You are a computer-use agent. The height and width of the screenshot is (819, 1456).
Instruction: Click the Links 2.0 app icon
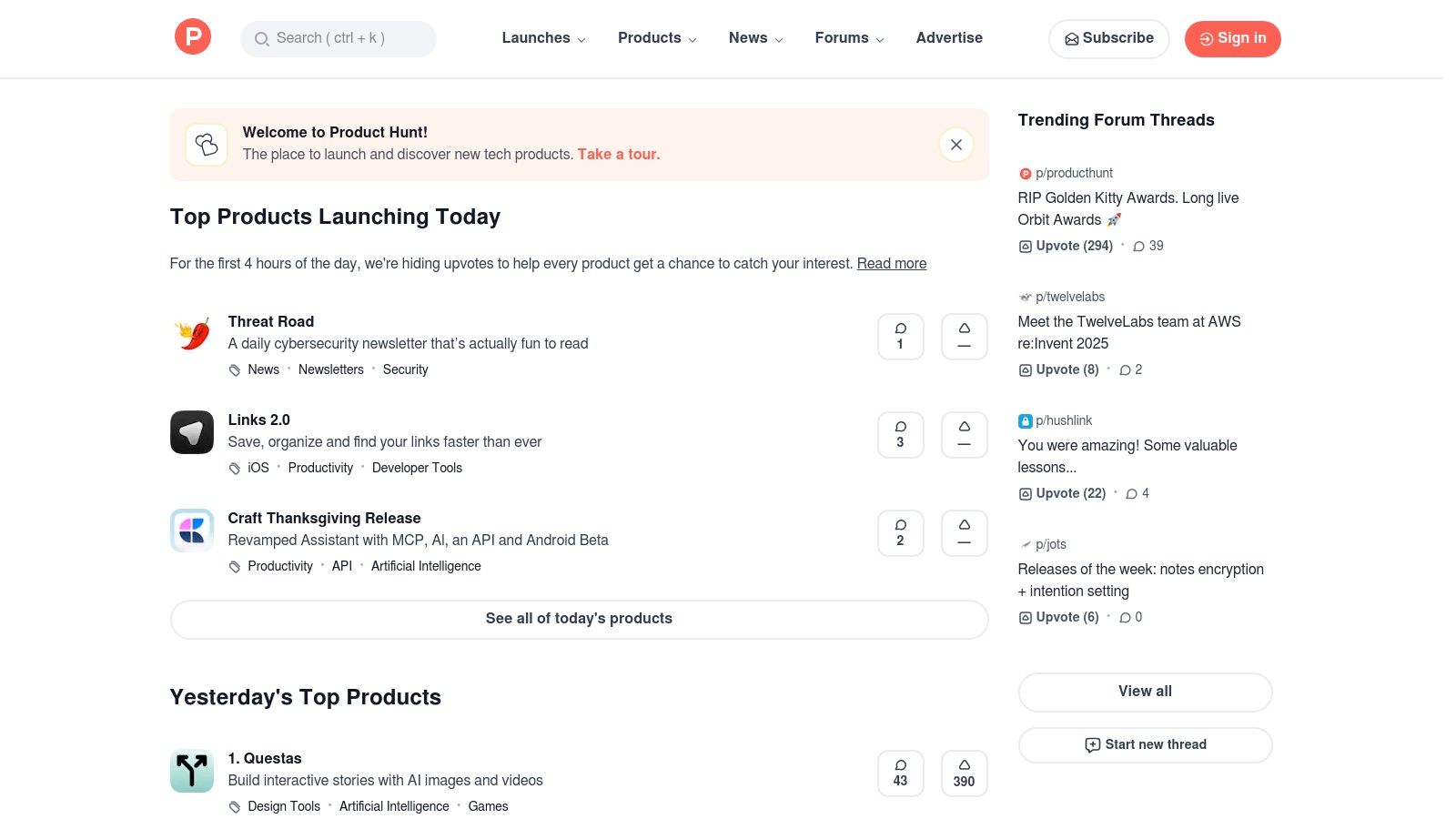(191, 432)
